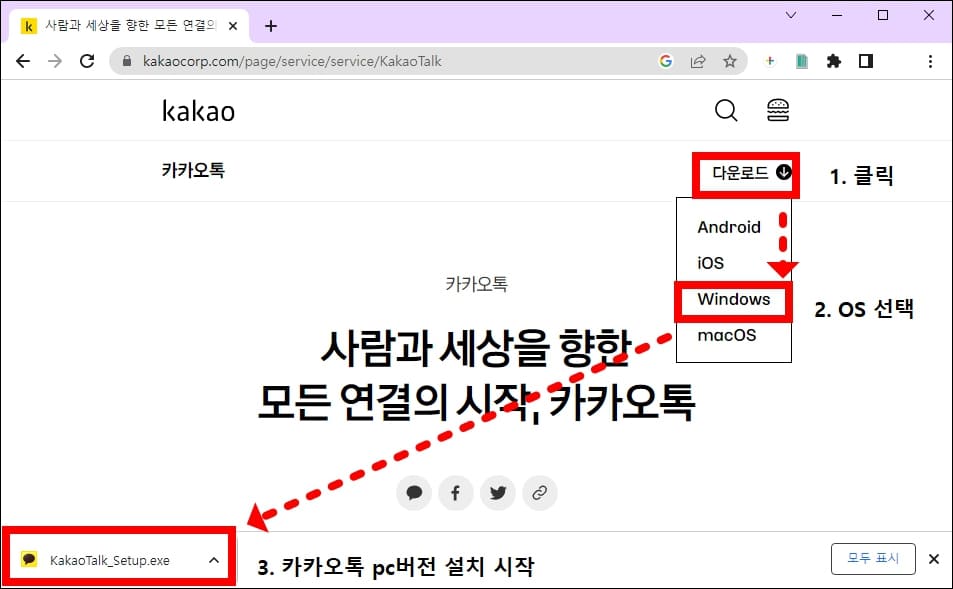Viewport: 953px width, 589px height.
Task: Select Windows from the OS list
Action: [x=733, y=299]
